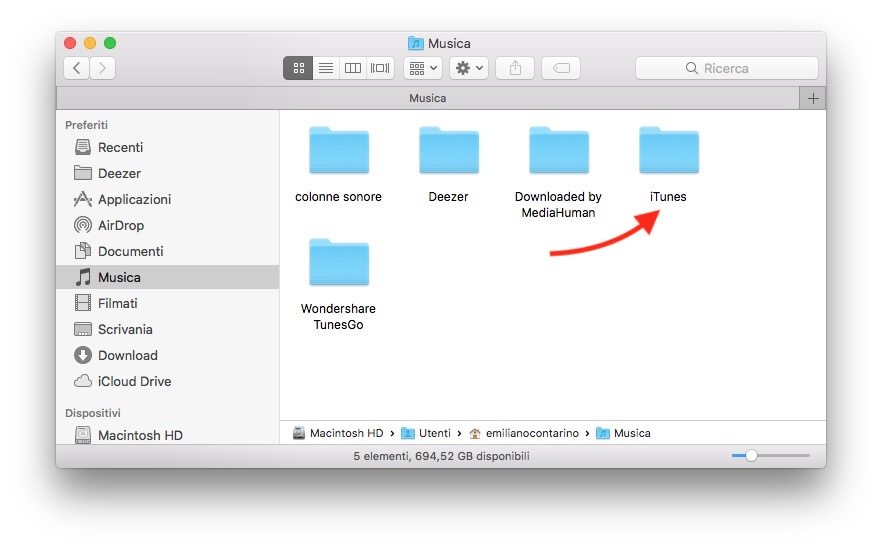
Task: Click emilianocontarino in the path bar
Action: [x=524, y=433]
